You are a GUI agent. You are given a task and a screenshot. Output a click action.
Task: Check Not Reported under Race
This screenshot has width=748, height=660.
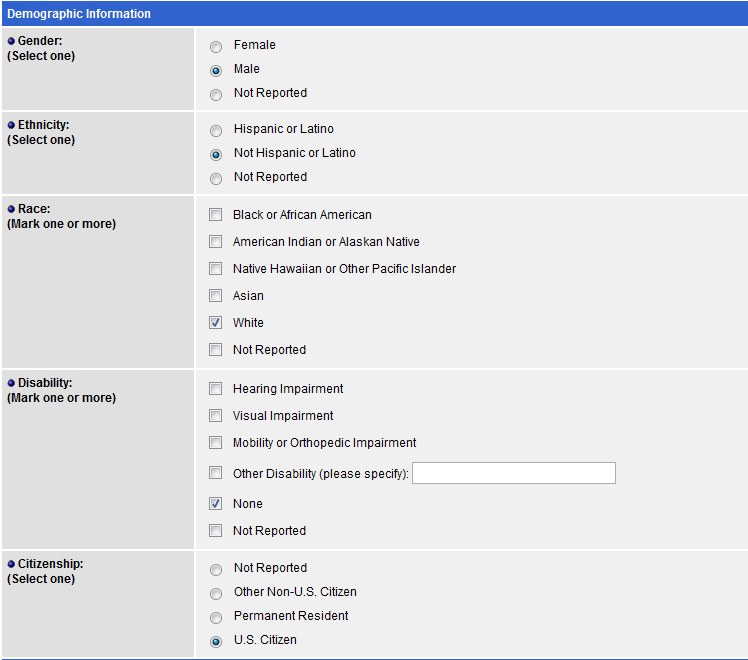click(215, 350)
